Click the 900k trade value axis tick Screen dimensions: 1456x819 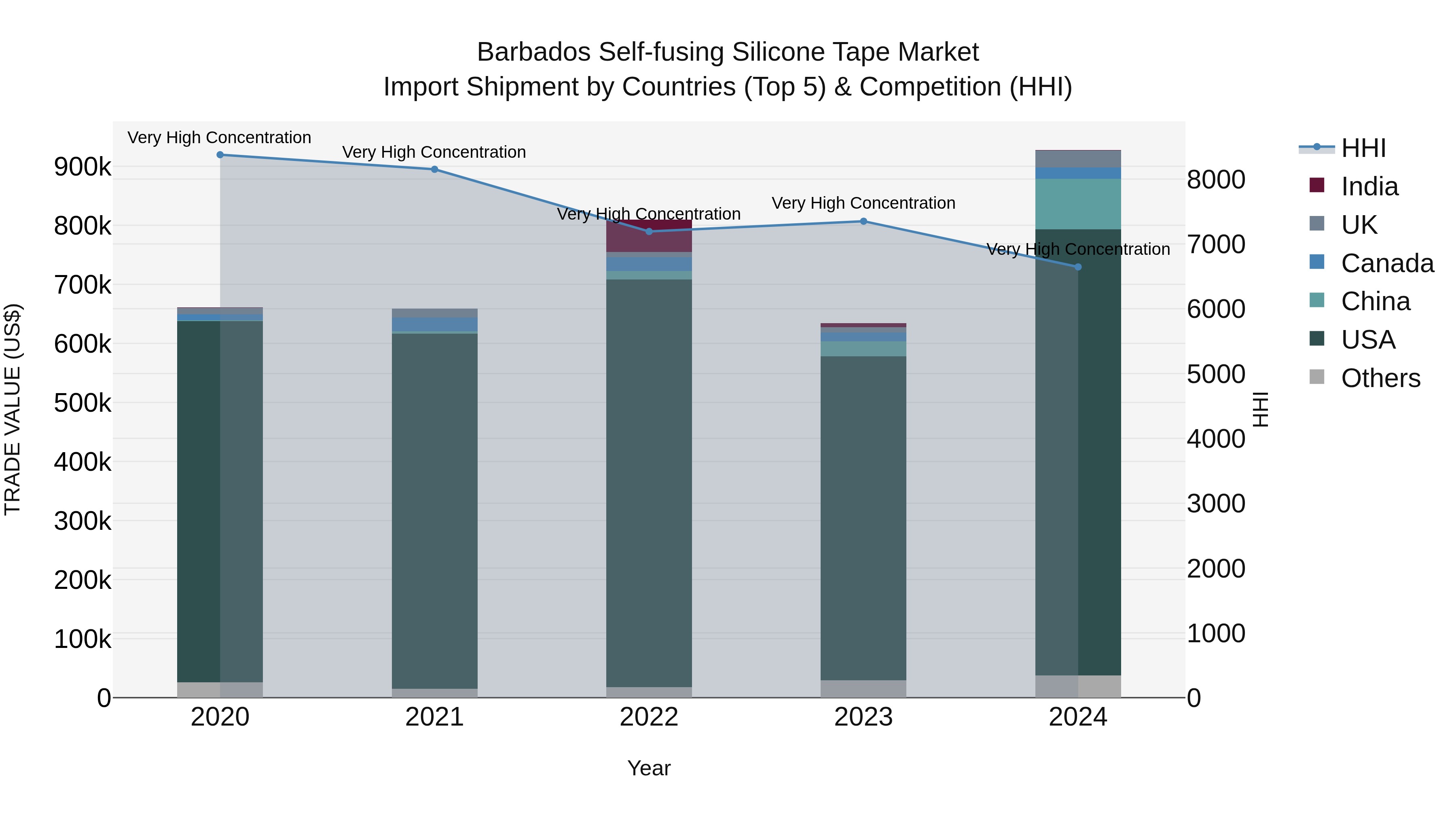point(83,167)
